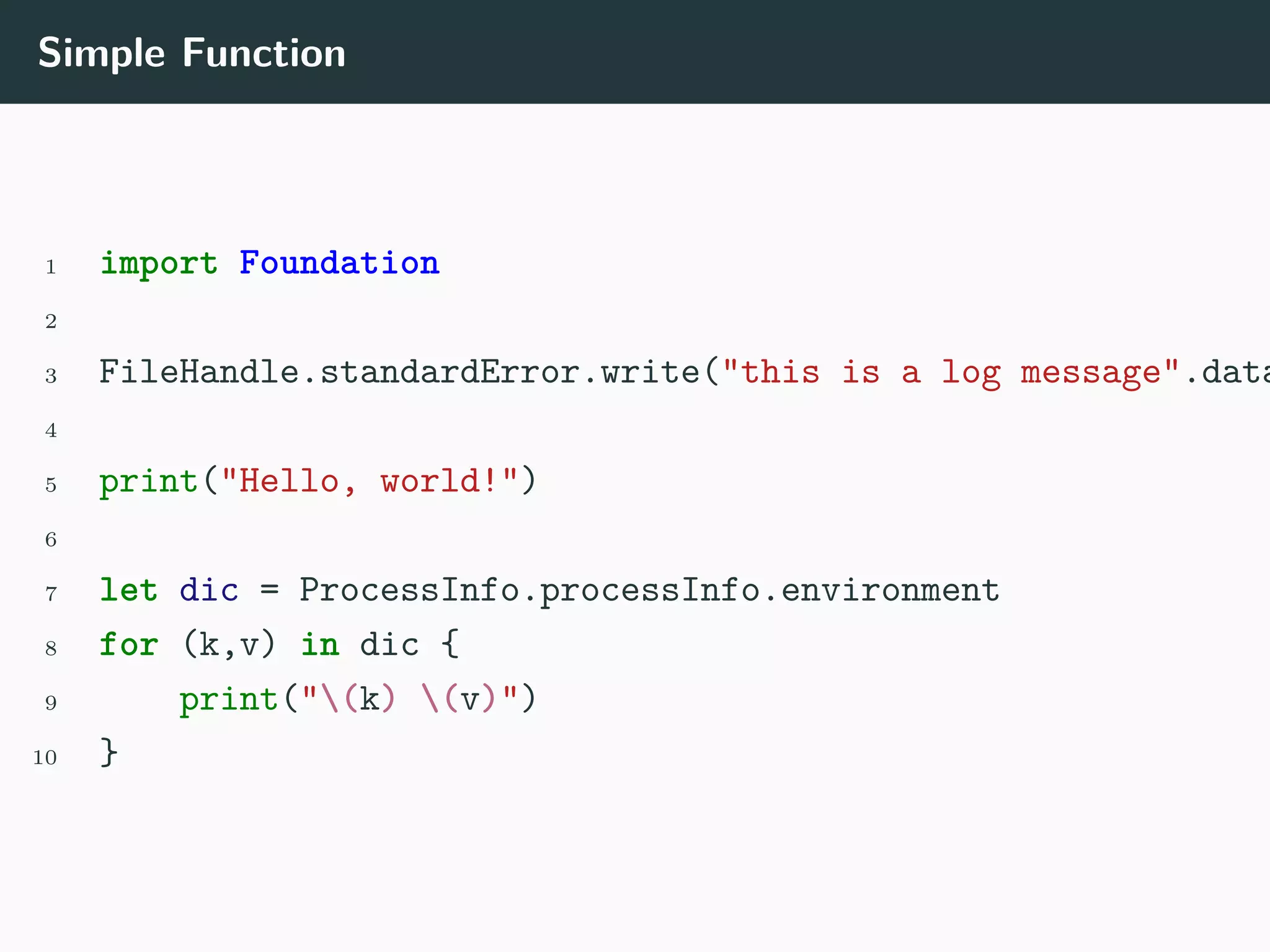
Task: Click the indented print on line 9
Action: pyautogui.click(x=228, y=700)
